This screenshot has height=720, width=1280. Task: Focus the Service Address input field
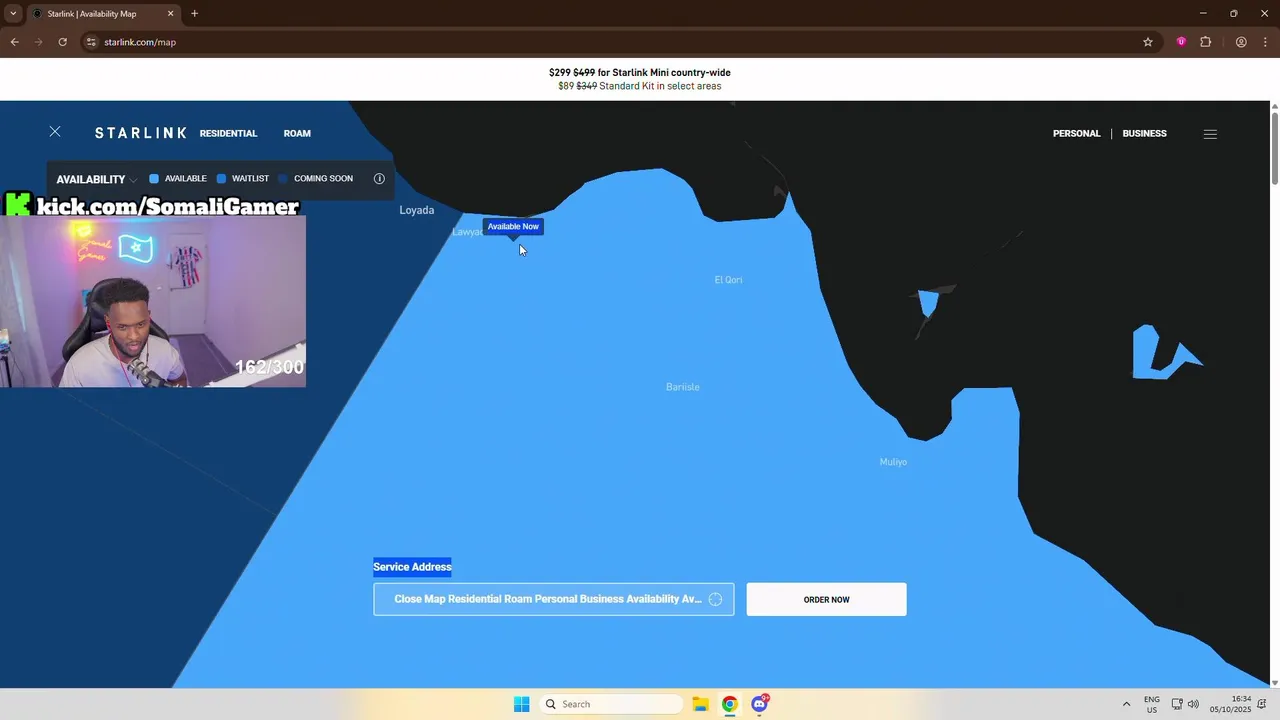pyautogui.click(x=554, y=599)
